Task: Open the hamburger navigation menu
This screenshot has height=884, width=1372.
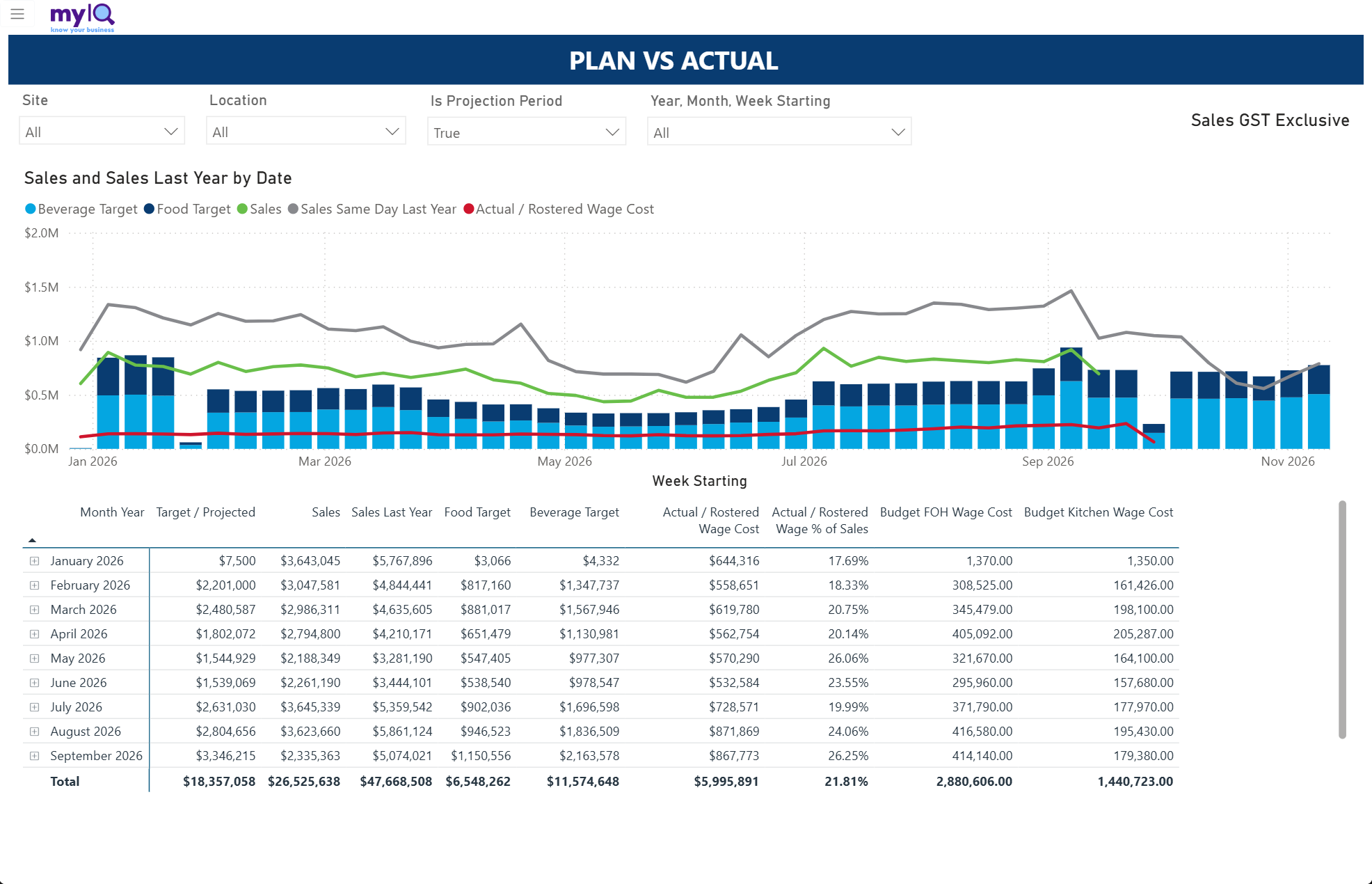Action: (17, 14)
